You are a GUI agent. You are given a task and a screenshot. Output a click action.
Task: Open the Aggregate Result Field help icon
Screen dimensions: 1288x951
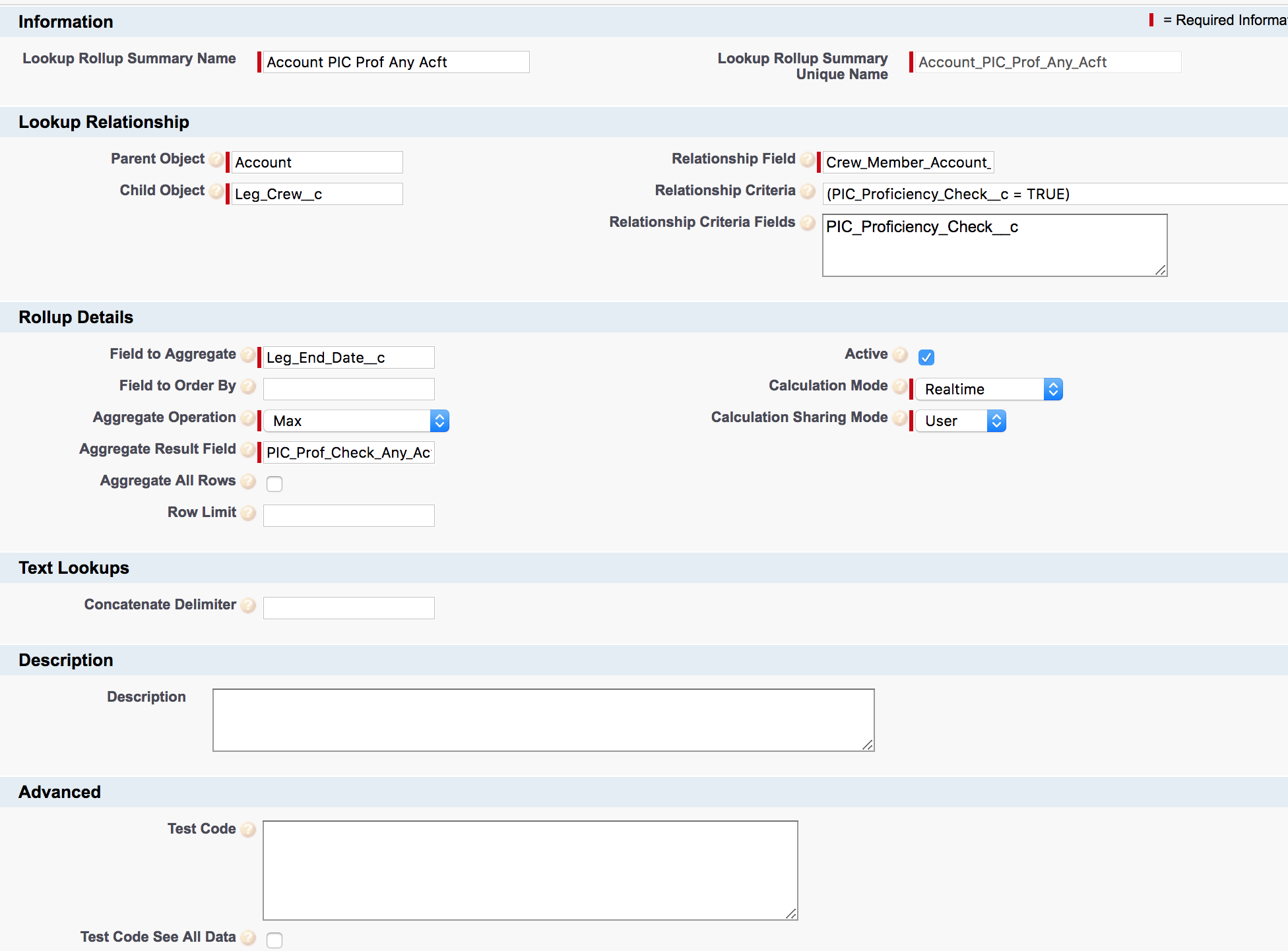[x=248, y=450]
